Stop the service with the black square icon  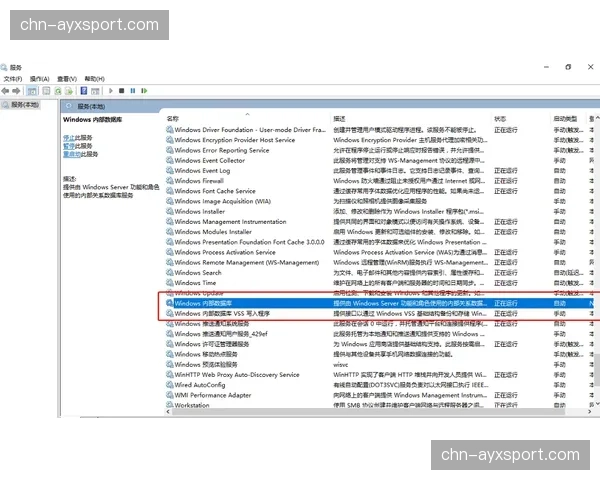tap(121, 91)
